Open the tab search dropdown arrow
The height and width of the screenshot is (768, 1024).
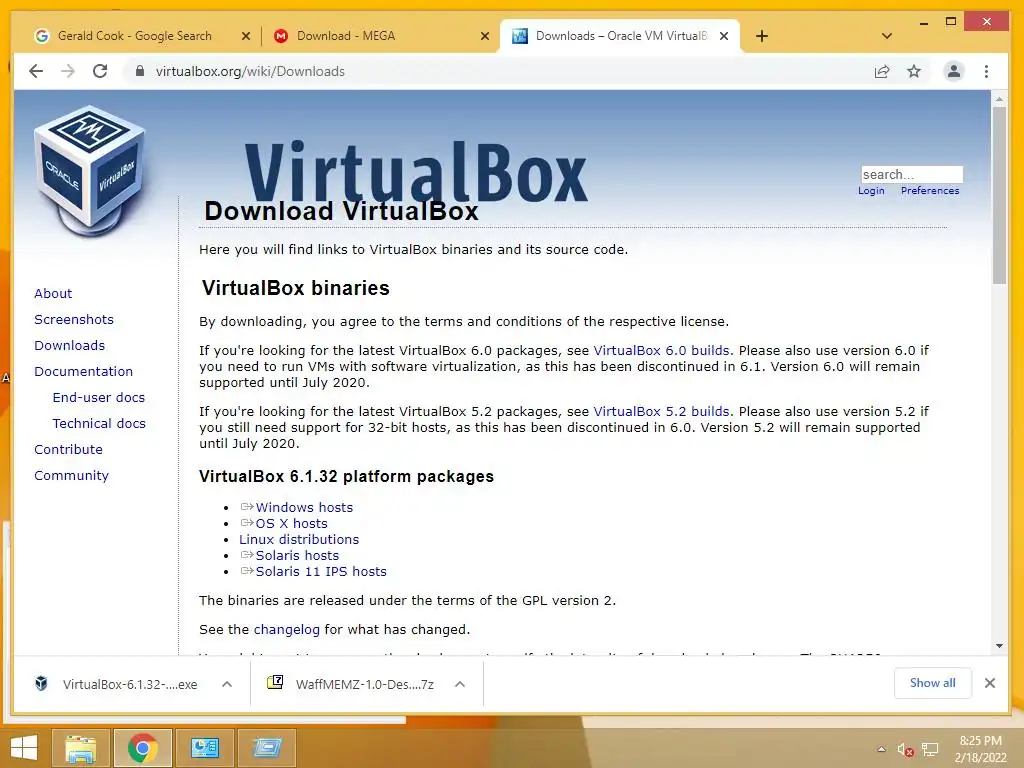click(886, 36)
